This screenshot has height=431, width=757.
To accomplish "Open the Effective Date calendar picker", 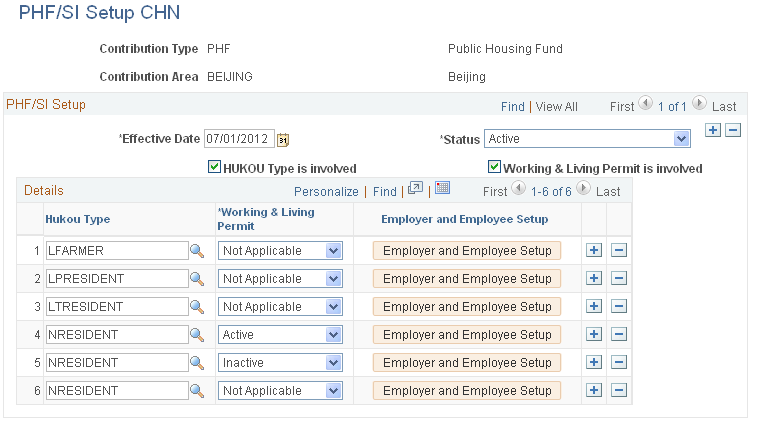I will (283, 139).
